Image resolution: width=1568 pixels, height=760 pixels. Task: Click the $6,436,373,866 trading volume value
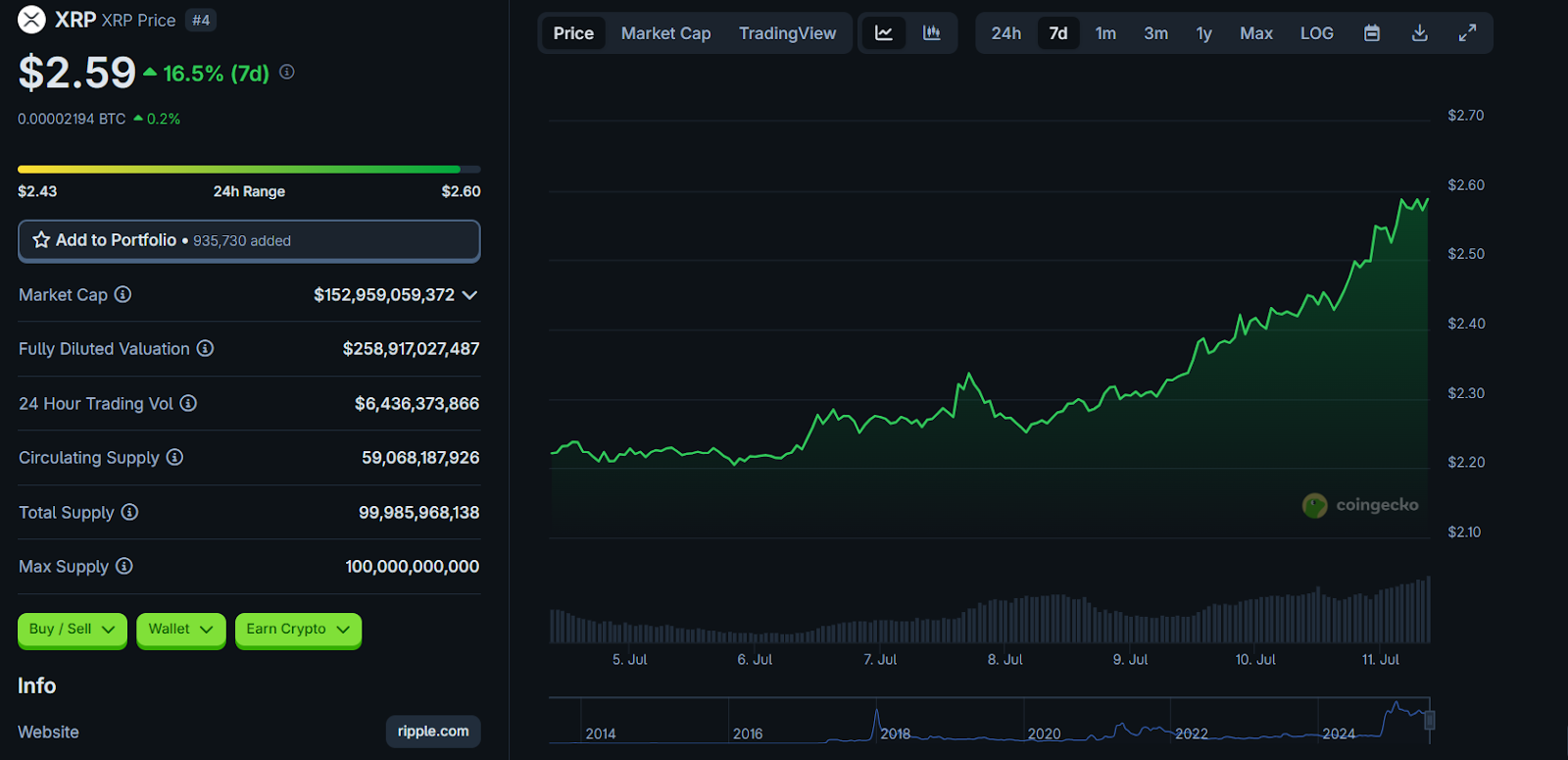coord(416,404)
